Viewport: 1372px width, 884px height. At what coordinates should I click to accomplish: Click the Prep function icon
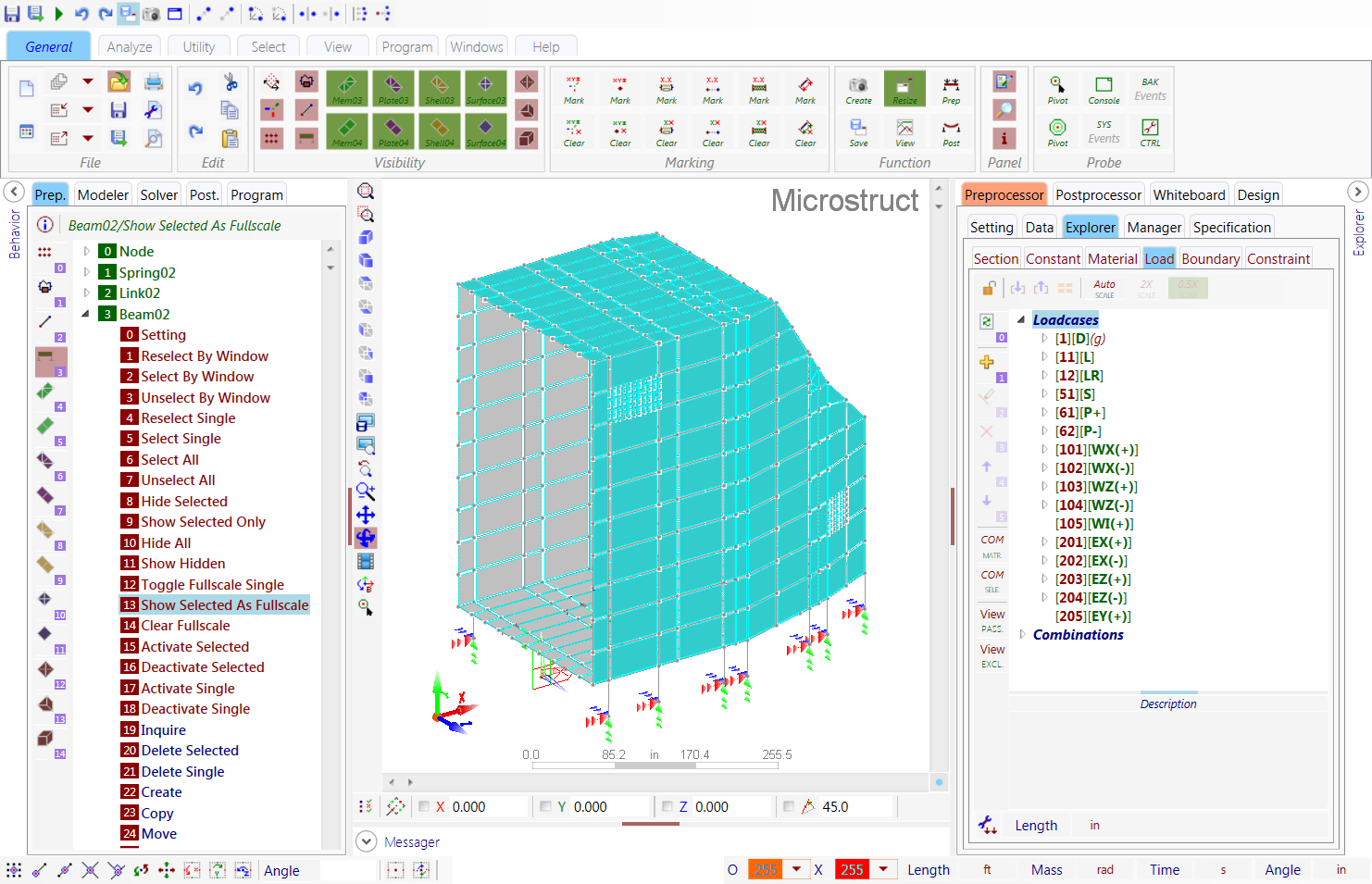(x=951, y=89)
